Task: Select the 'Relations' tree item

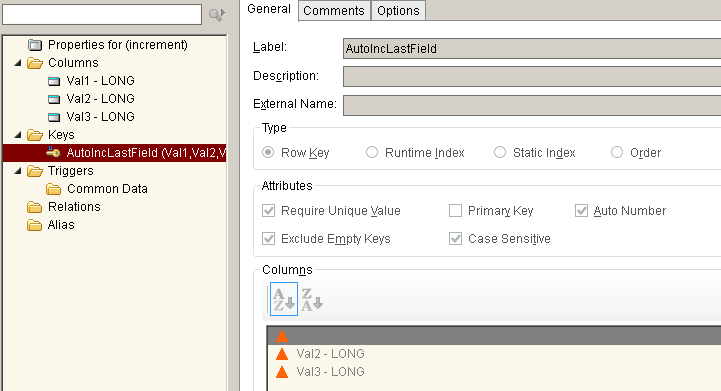Action: tap(74, 207)
